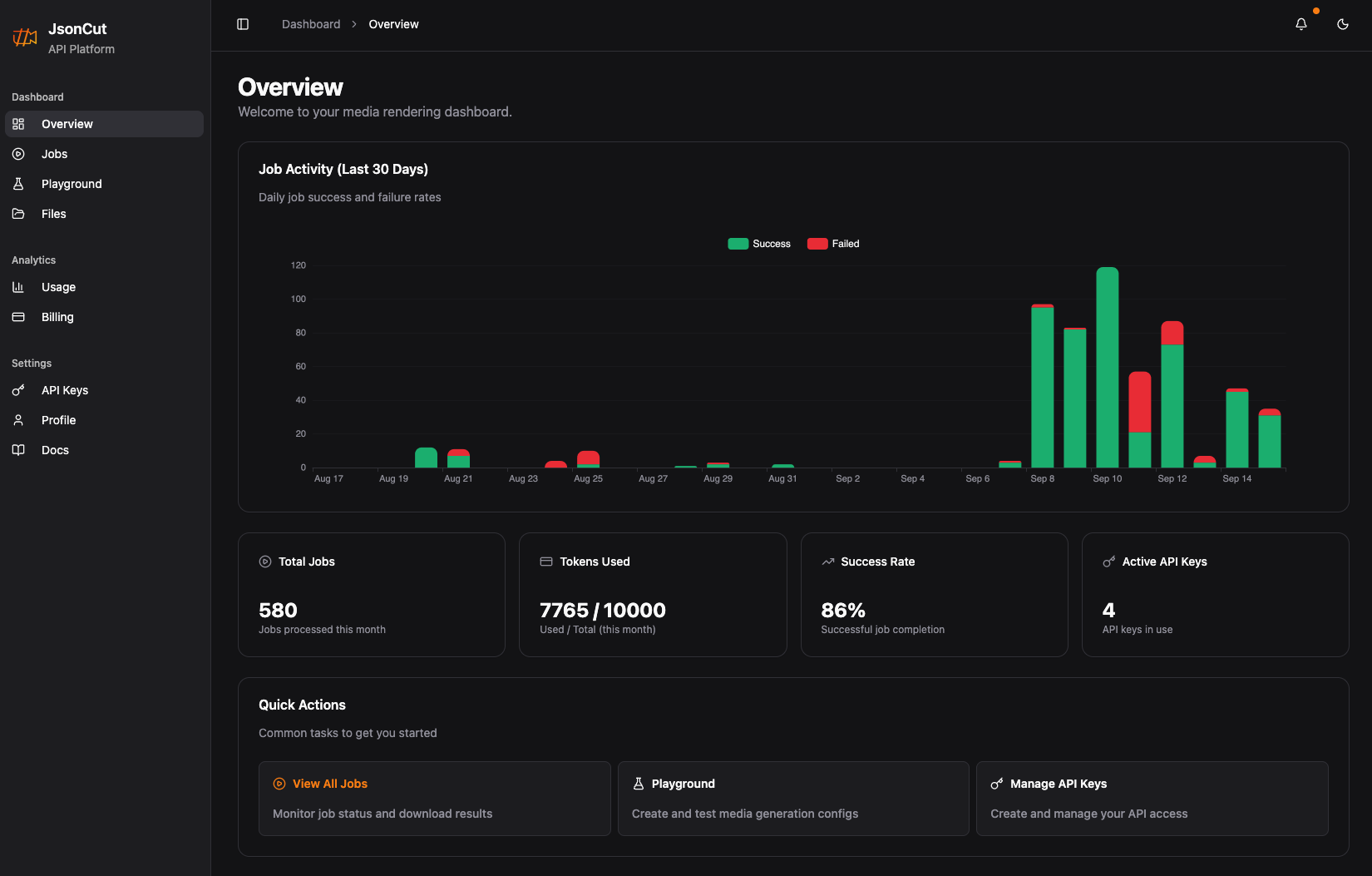Click the Success legend entry

click(759, 243)
